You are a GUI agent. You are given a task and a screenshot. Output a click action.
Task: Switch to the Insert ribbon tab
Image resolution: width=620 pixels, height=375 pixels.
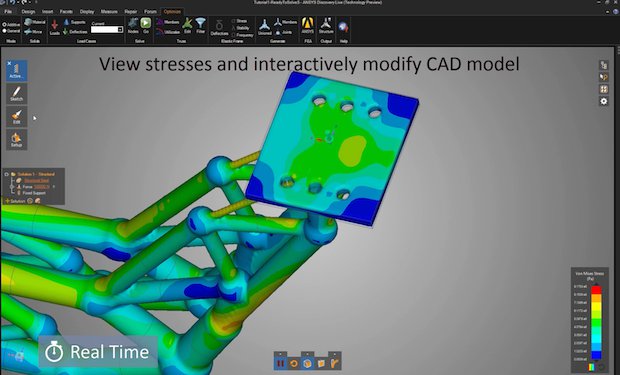point(47,11)
